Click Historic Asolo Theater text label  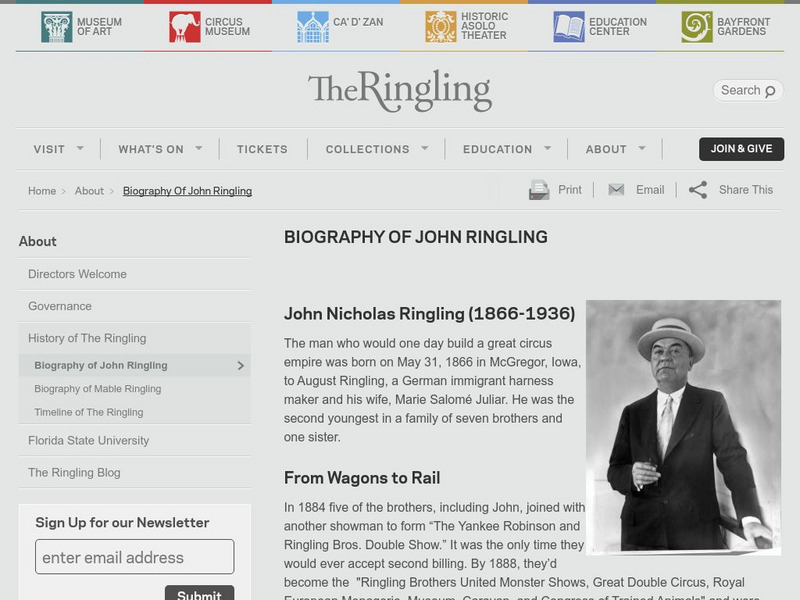coord(484,26)
